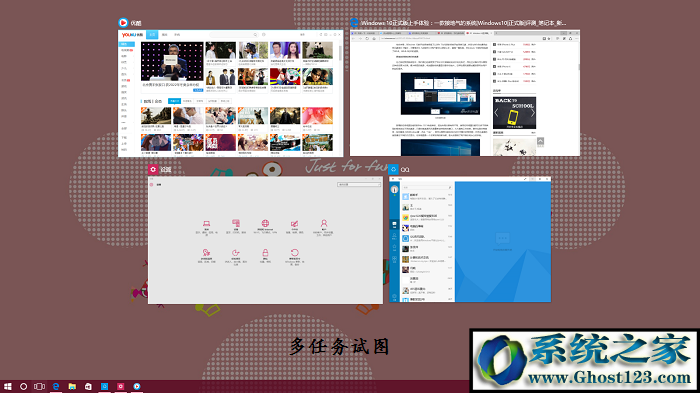Click the right arrow on Back to School banner
This screenshot has height=393, width=700.
(532, 113)
